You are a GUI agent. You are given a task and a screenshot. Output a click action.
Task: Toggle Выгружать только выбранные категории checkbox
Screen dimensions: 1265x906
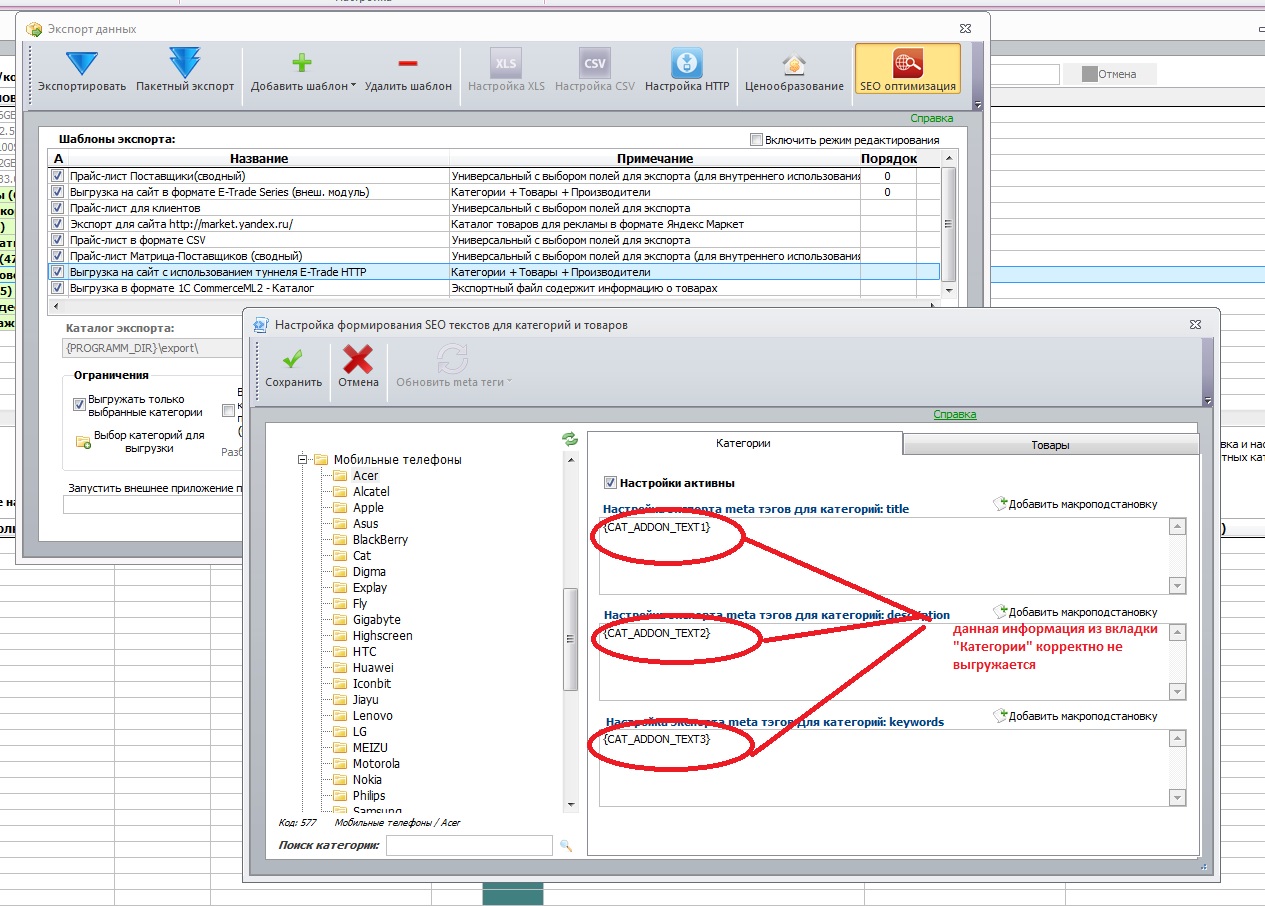[x=79, y=405]
